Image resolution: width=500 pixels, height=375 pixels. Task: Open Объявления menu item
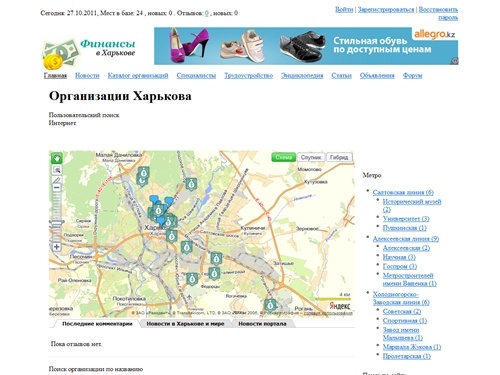[377, 75]
